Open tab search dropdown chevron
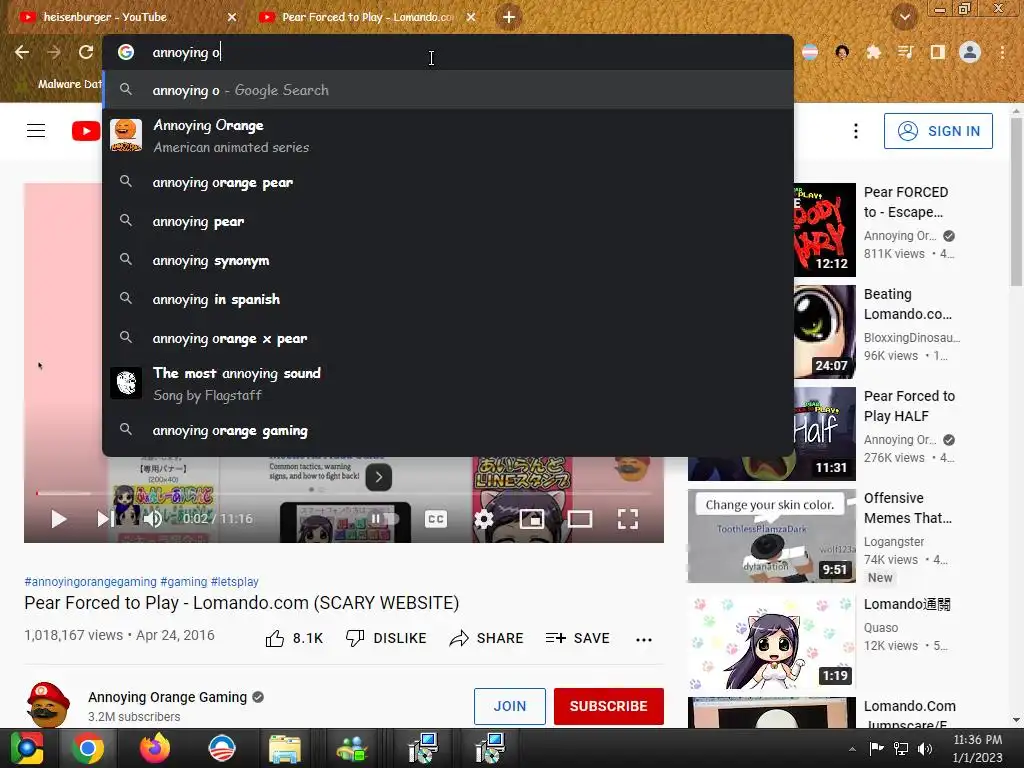The width and height of the screenshot is (1024, 768). click(x=904, y=17)
